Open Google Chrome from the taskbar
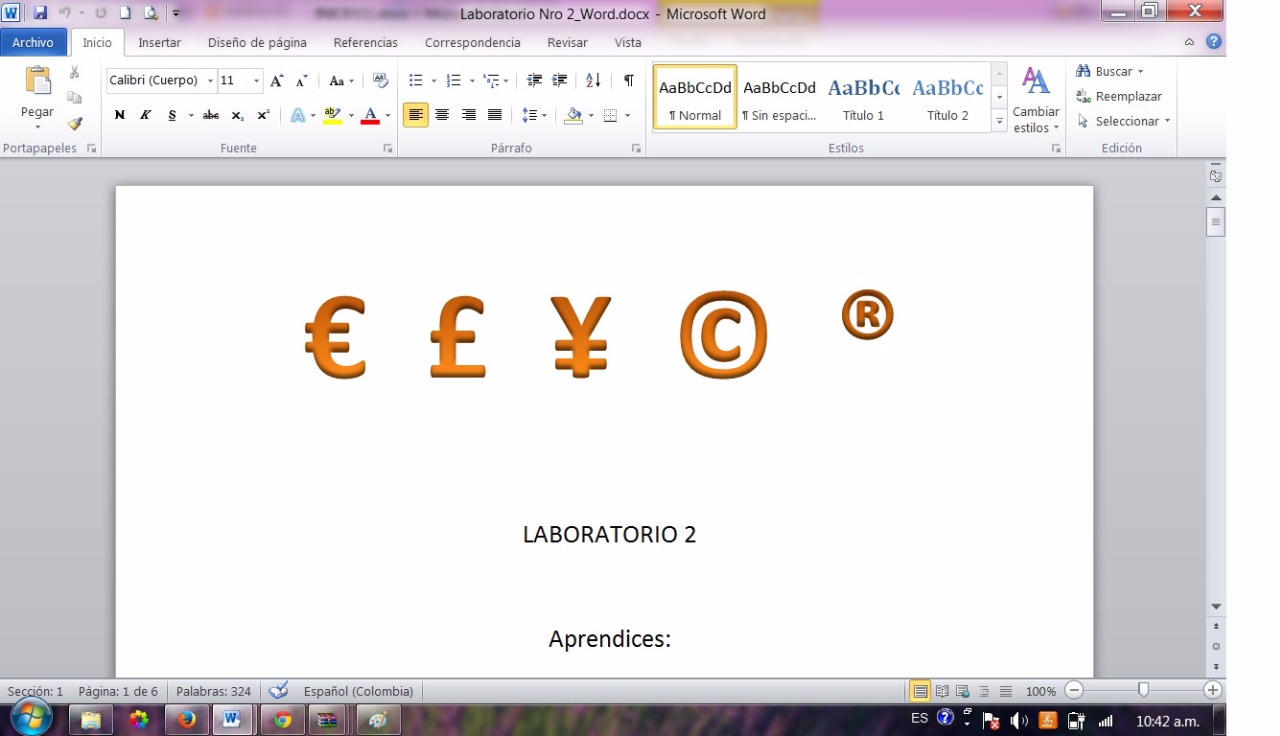Image resolution: width=1280 pixels, height=736 pixels. tap(282, 719)
